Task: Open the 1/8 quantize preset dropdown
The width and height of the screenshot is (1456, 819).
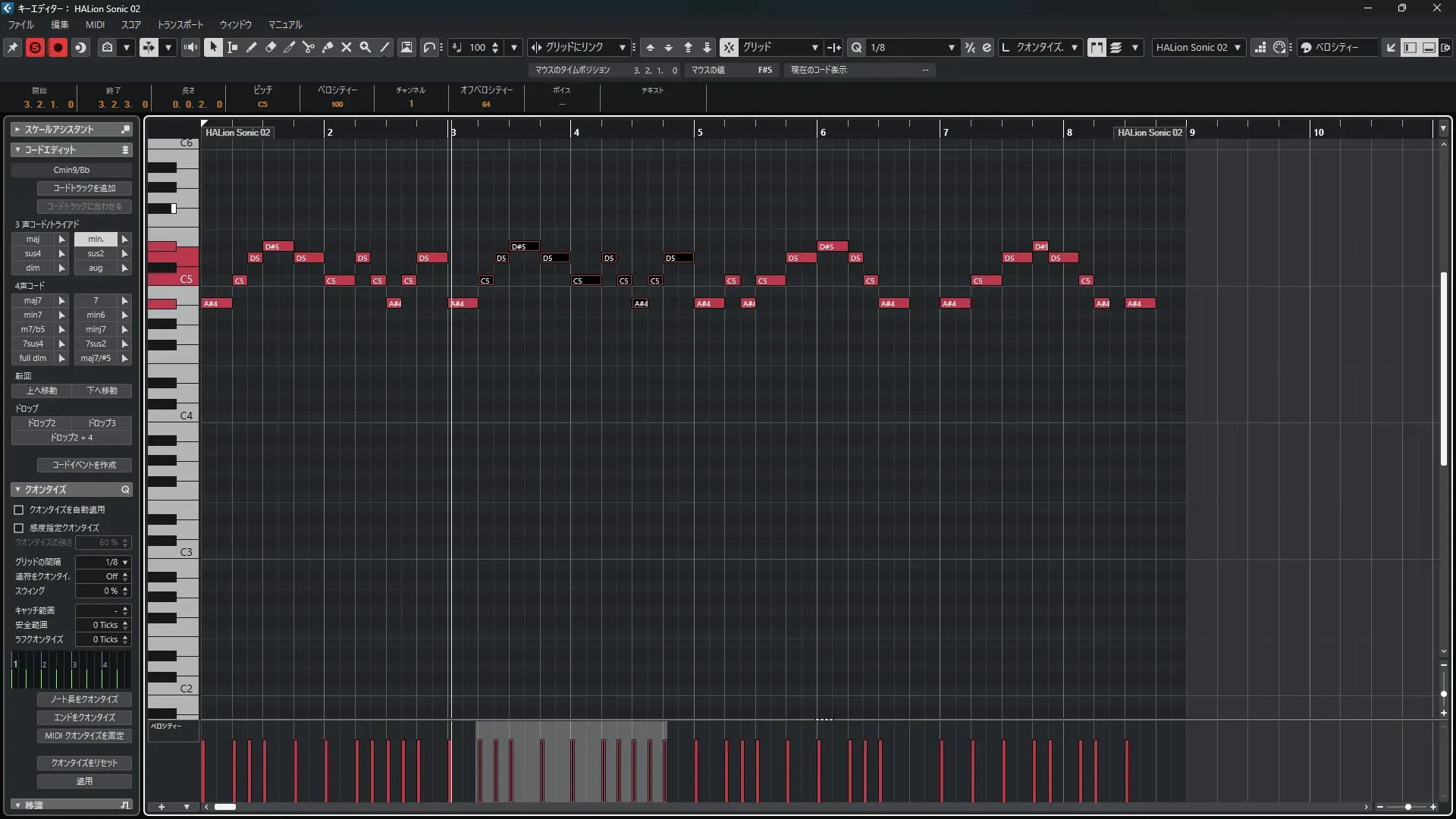Action: point(951,47)
